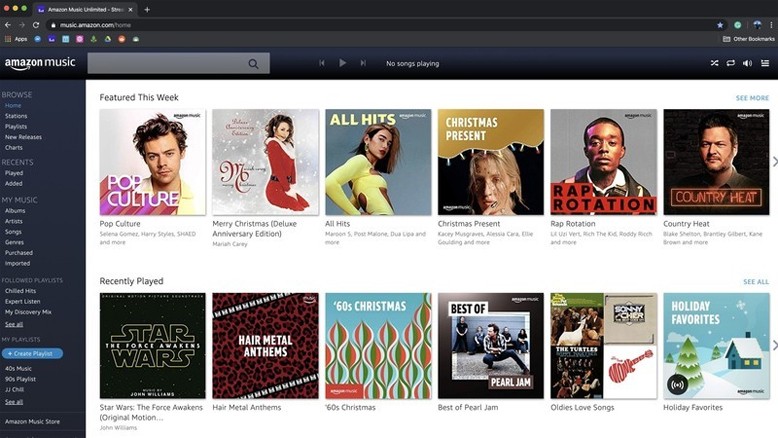Open the 90s Playlist
The image size is (778, 438).
(x=20, y=379)
